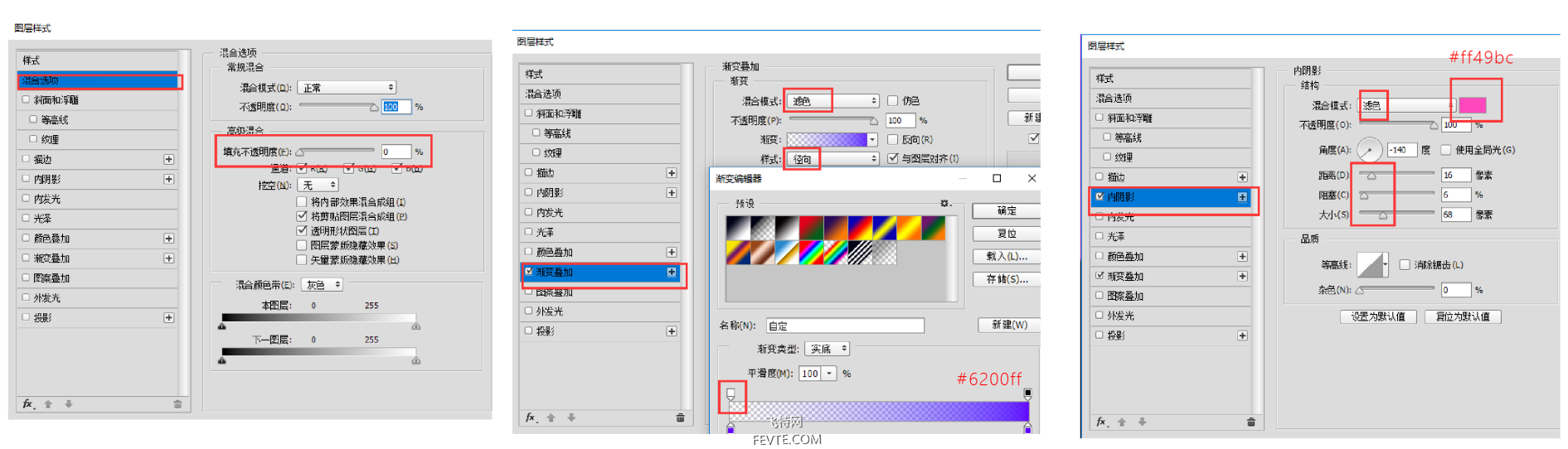
Task: Select right opacity stop above gradient bar
Action: point(1028,393)
